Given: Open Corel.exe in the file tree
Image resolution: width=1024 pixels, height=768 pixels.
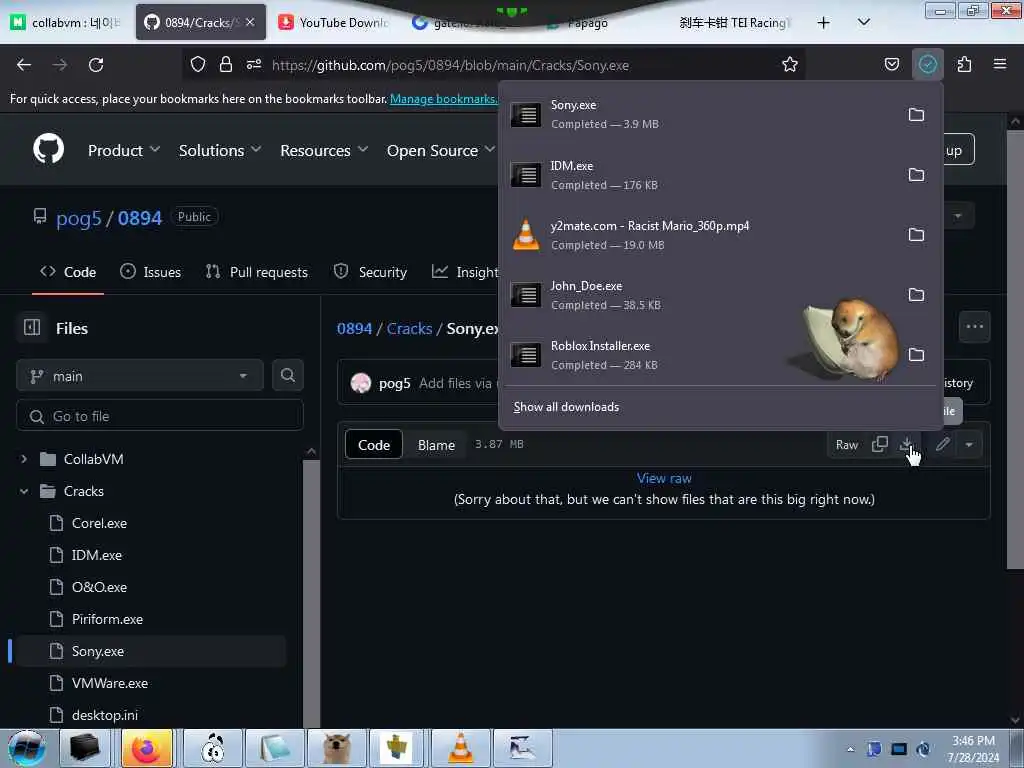Looking at the screenshot, I should click(x=99, y=523).
